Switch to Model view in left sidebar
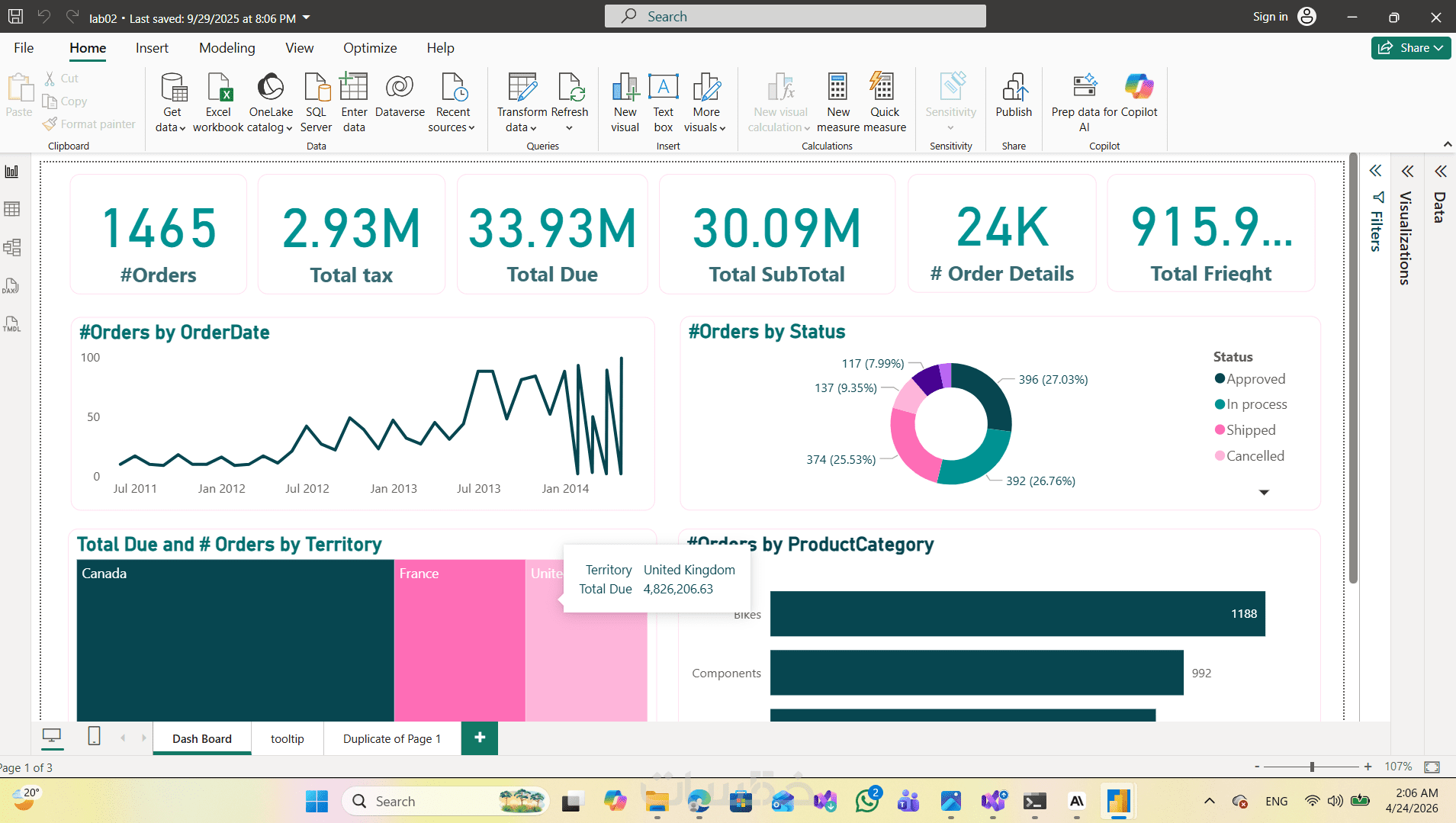The height and width of the screenshot is (823, 1456). click(x=12, y=247)
